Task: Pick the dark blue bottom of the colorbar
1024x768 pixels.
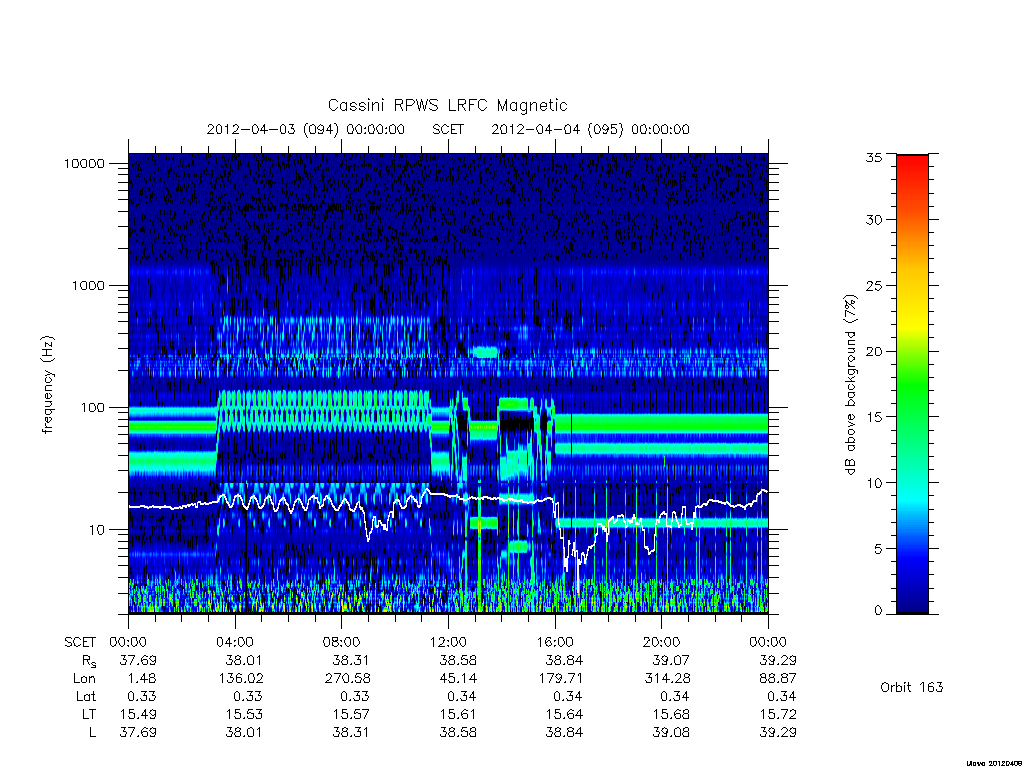Action: (x=912, y=601)
